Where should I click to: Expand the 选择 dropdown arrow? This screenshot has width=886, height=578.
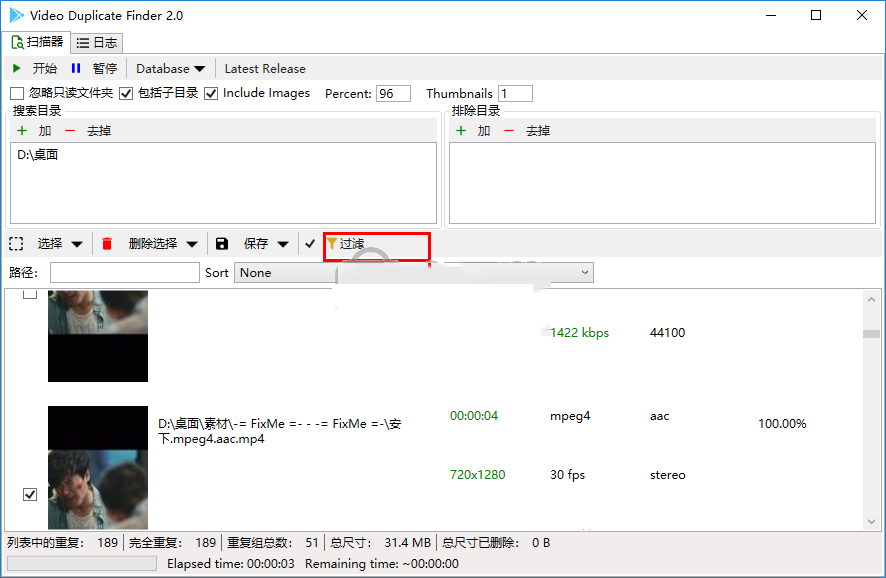[x=77, y=244]
